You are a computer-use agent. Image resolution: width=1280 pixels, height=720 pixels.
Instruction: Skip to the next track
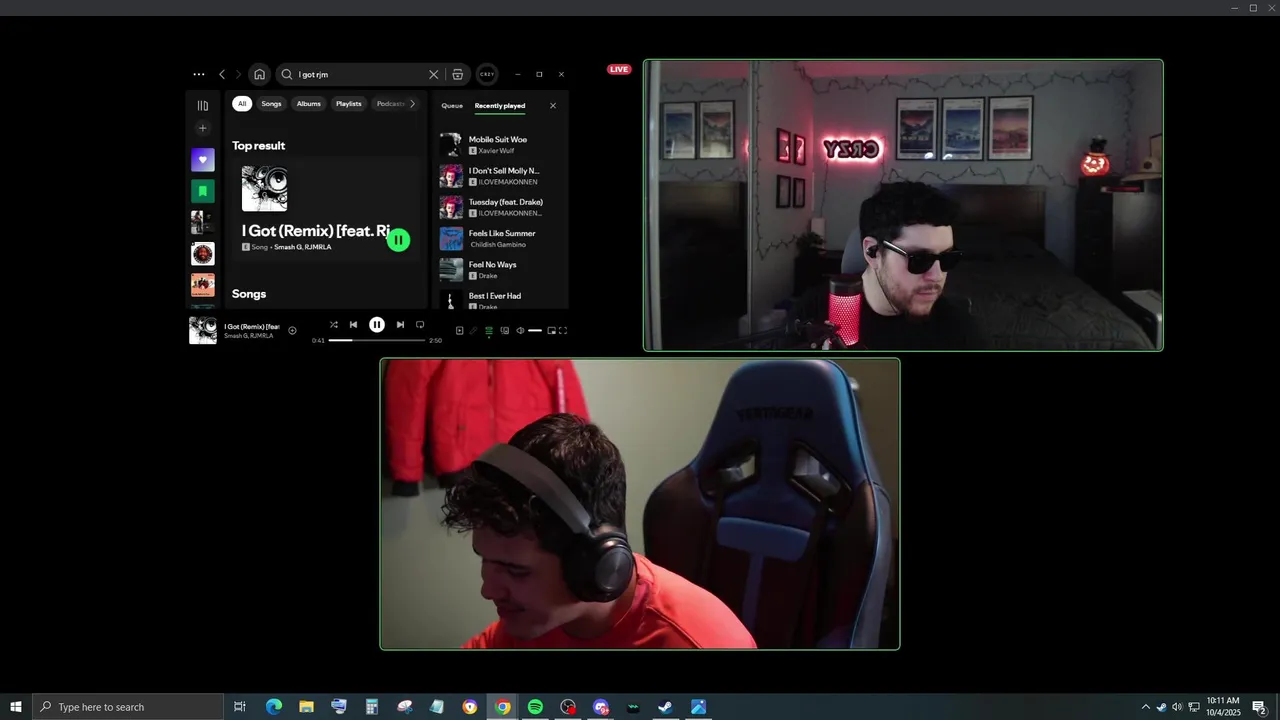(400, 324)
